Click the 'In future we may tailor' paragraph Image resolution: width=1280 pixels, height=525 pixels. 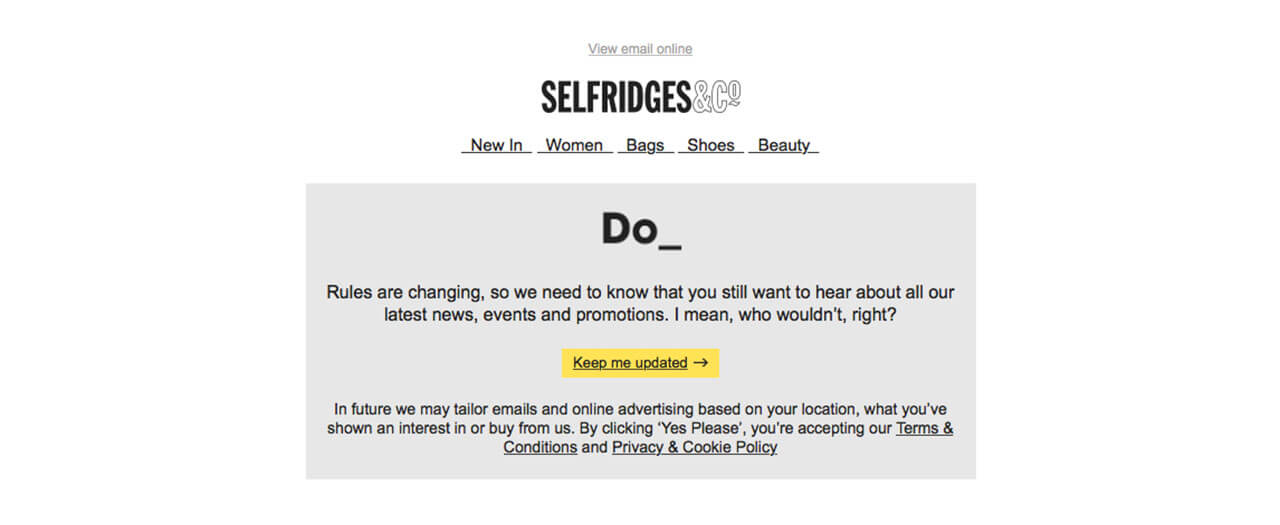640,428
